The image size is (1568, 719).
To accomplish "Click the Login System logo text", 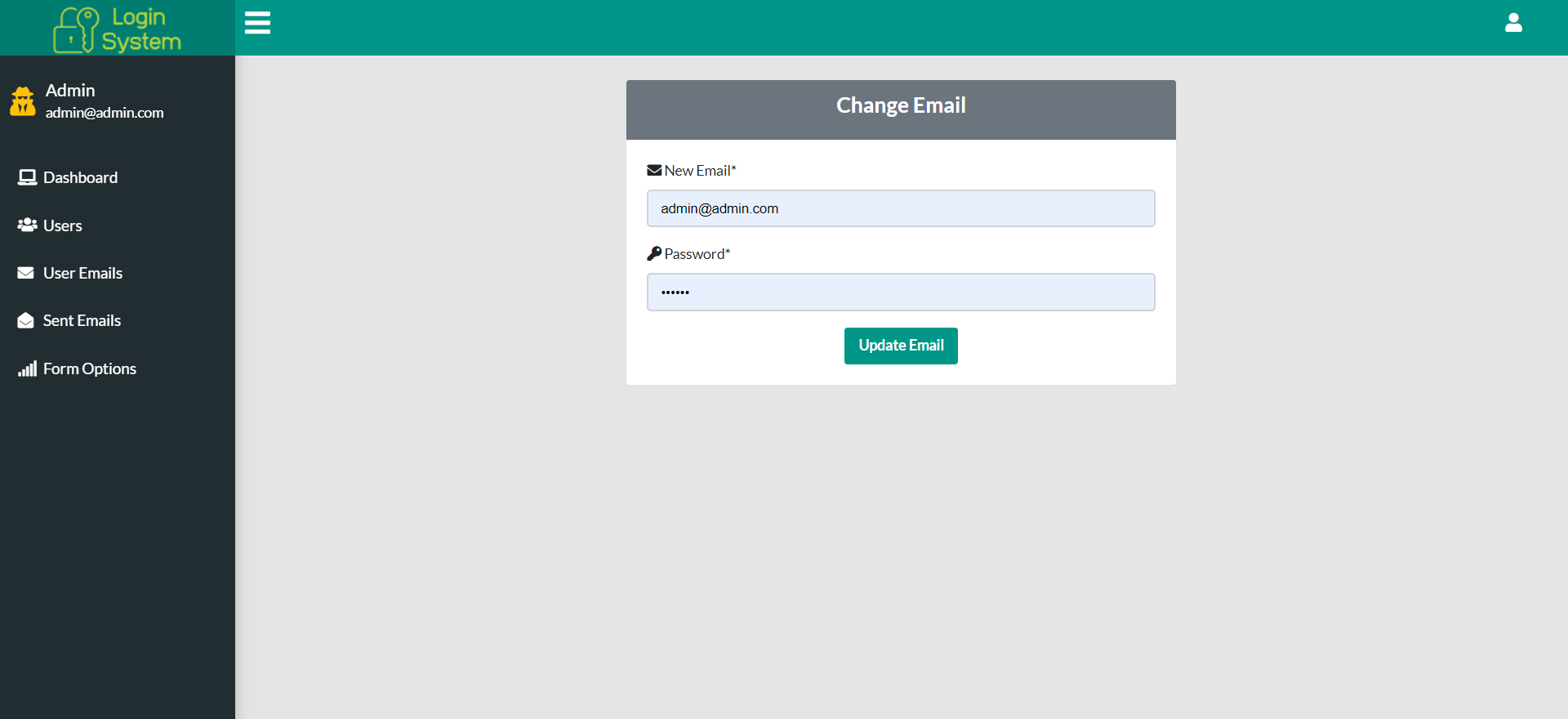I will coord(141,29).
